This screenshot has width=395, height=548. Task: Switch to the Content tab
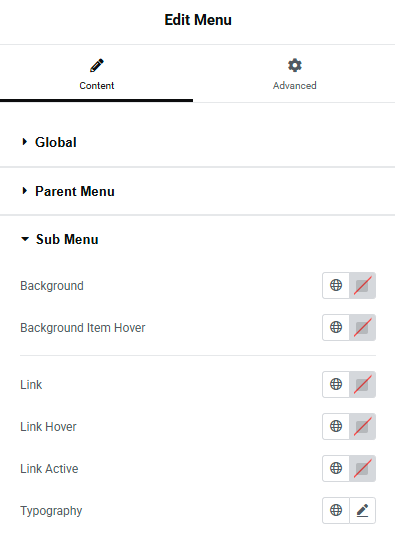point(96,73)
